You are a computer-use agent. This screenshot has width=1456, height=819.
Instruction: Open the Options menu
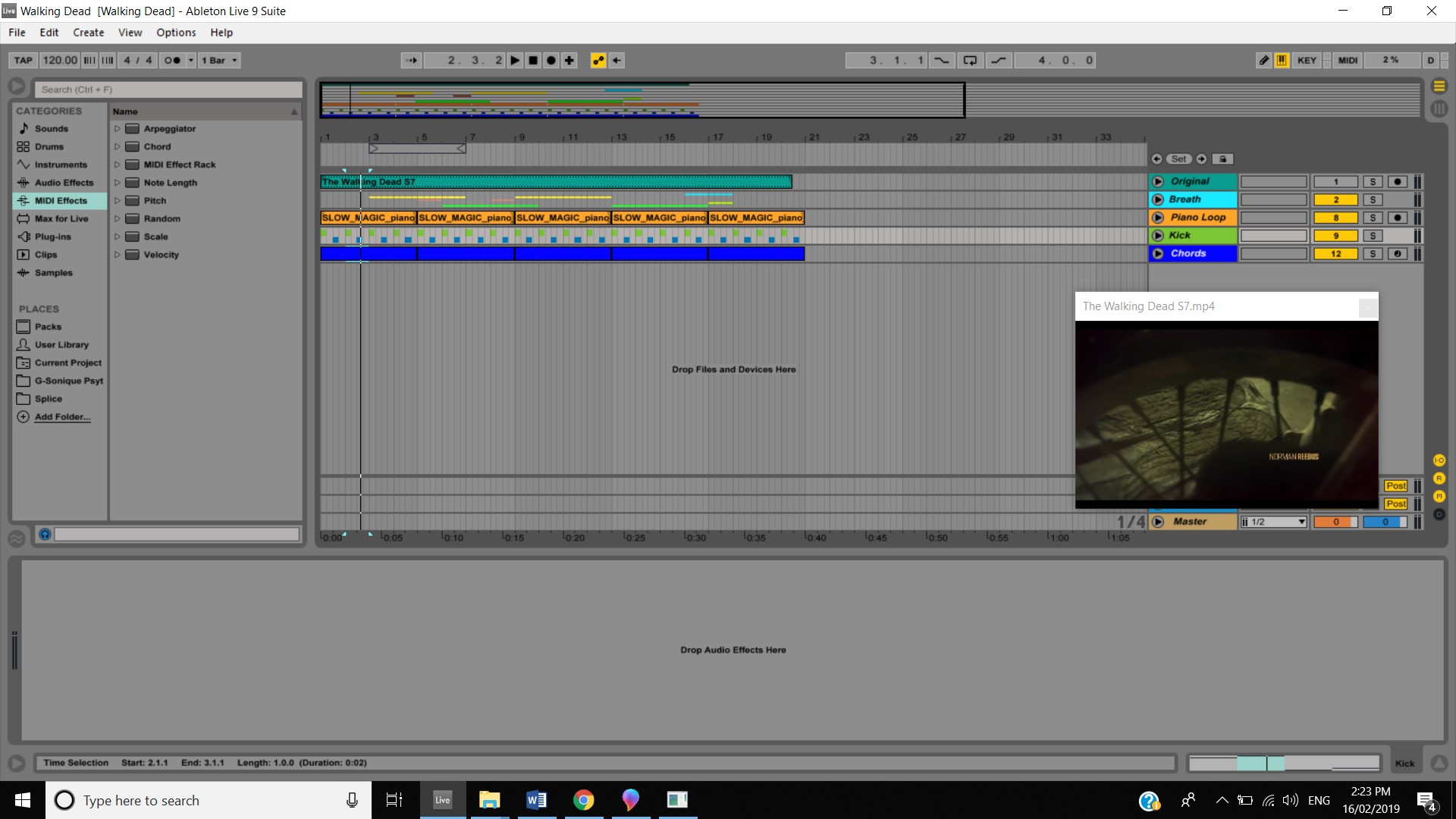[x=176, y=33]
